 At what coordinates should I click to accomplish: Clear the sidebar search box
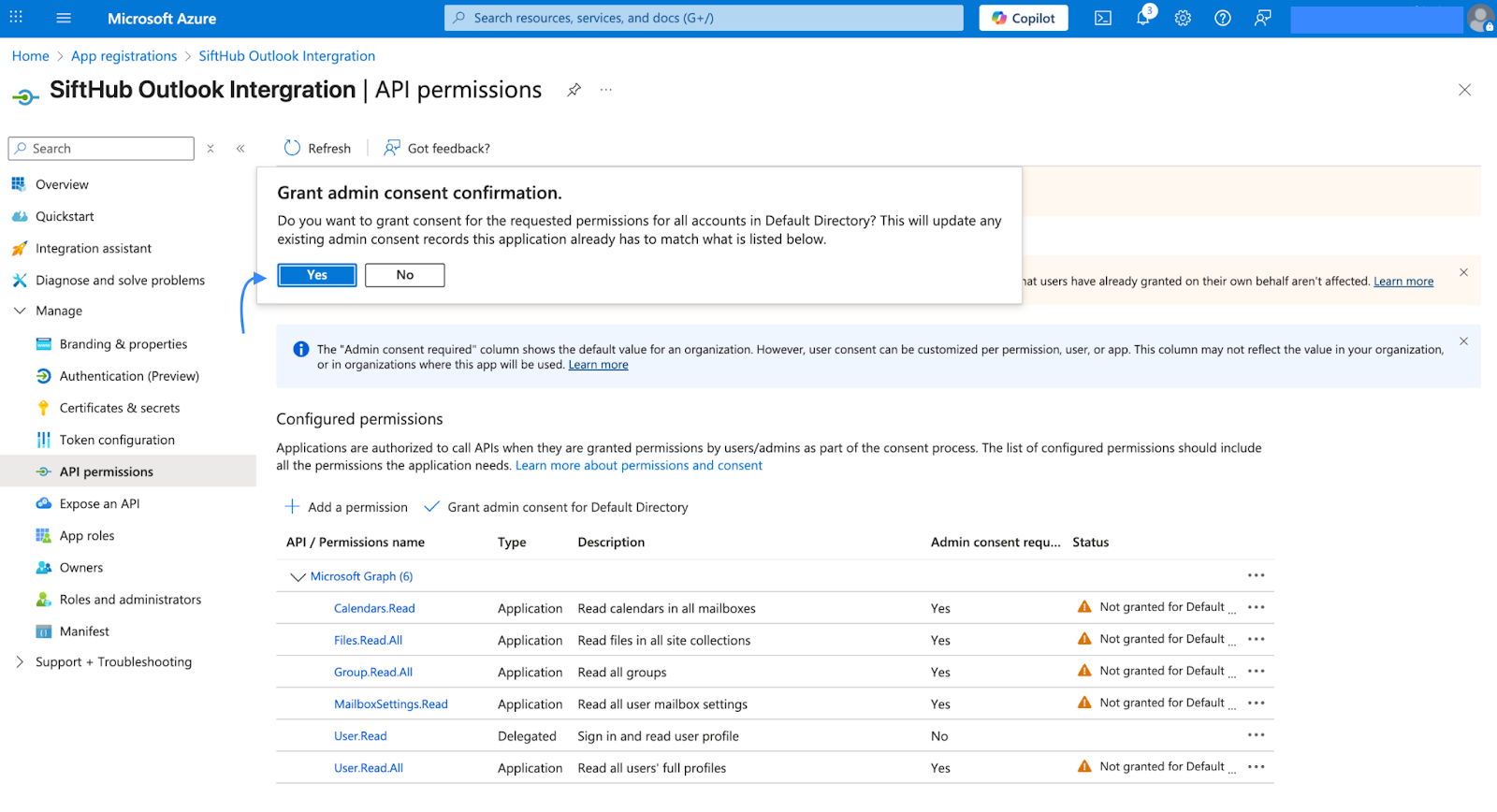211,149
